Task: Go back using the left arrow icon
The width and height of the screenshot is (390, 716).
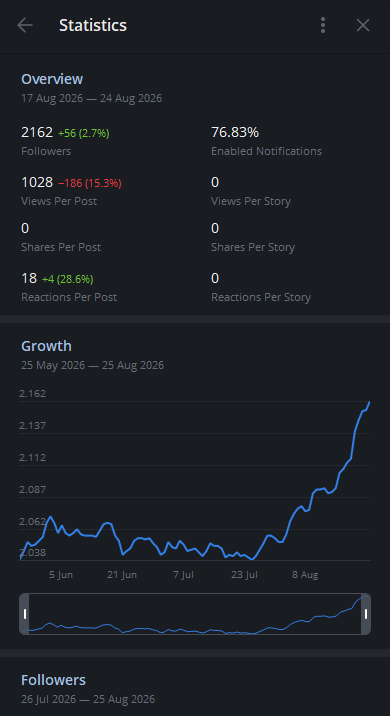Action: [25, 25]
